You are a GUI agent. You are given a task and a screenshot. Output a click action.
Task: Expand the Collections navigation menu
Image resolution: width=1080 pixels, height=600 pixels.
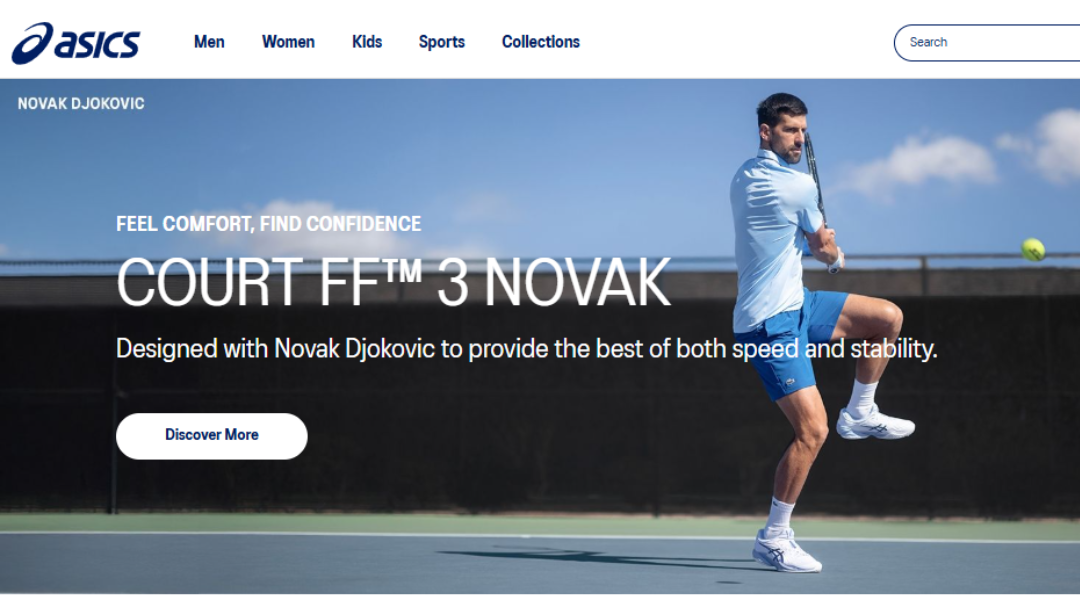(x=541, y=42)
